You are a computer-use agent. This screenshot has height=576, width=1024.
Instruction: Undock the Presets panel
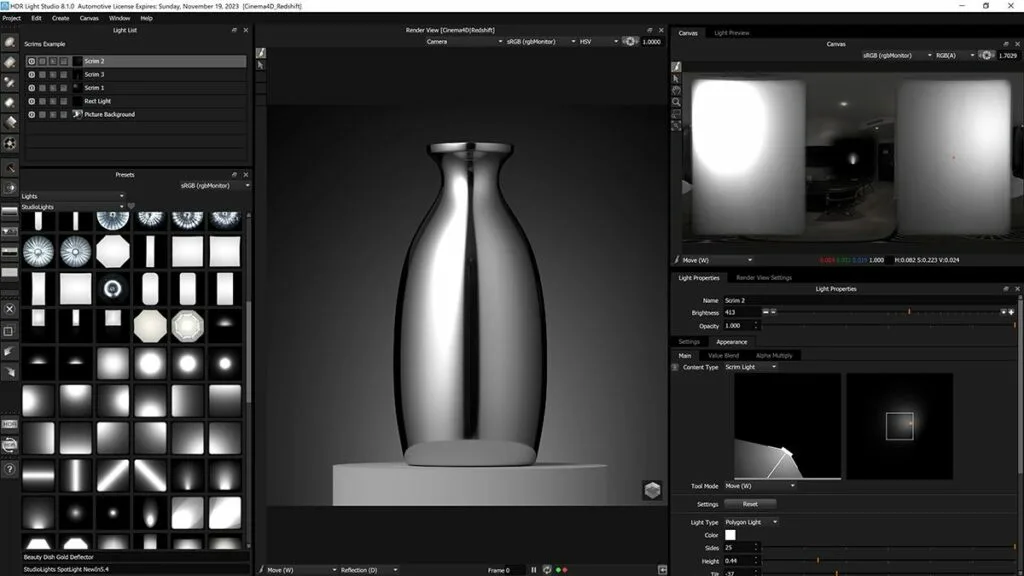(234, 175)
